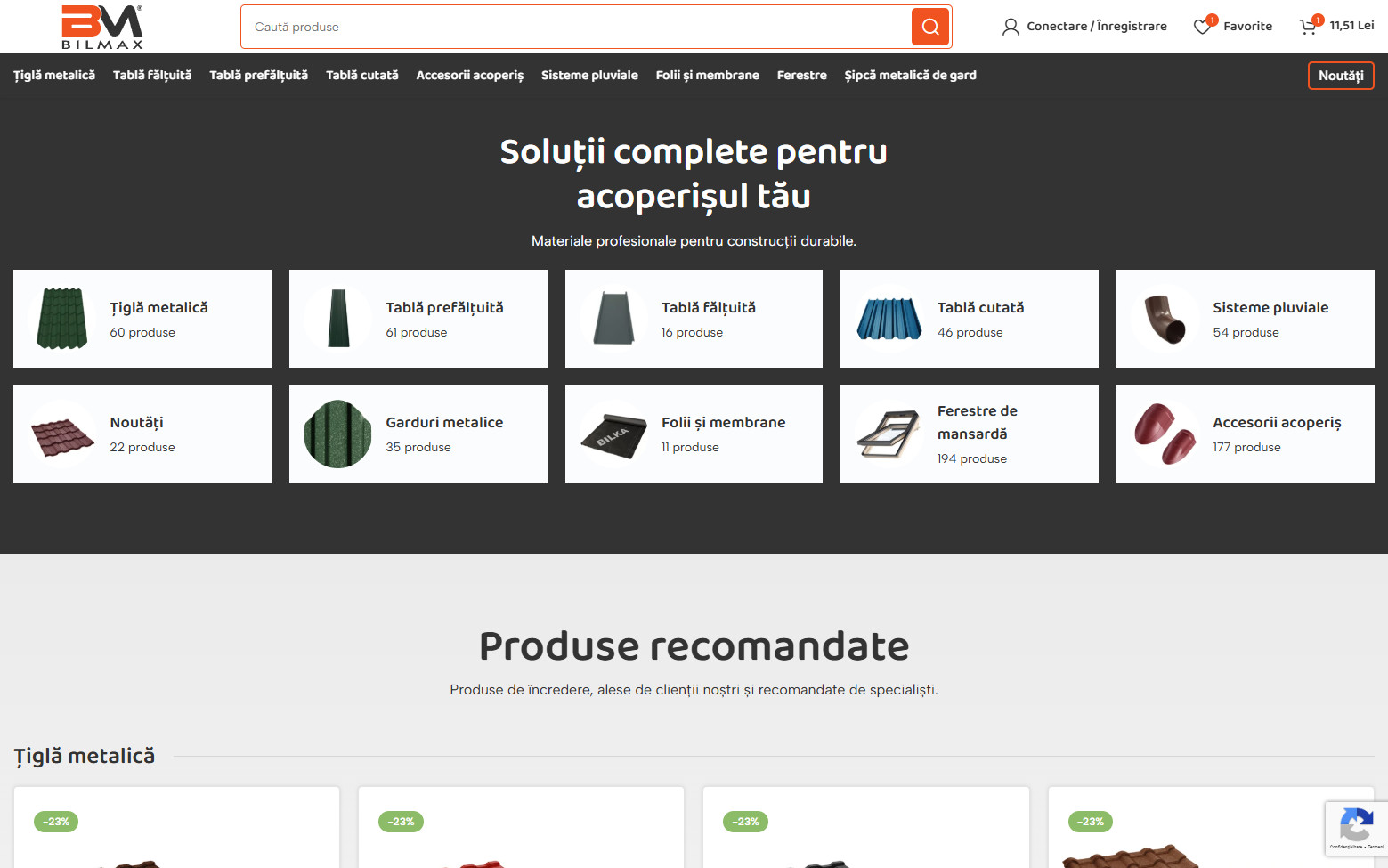
Task: Open Șipcă metalică de gard menu
Action: 910,76
